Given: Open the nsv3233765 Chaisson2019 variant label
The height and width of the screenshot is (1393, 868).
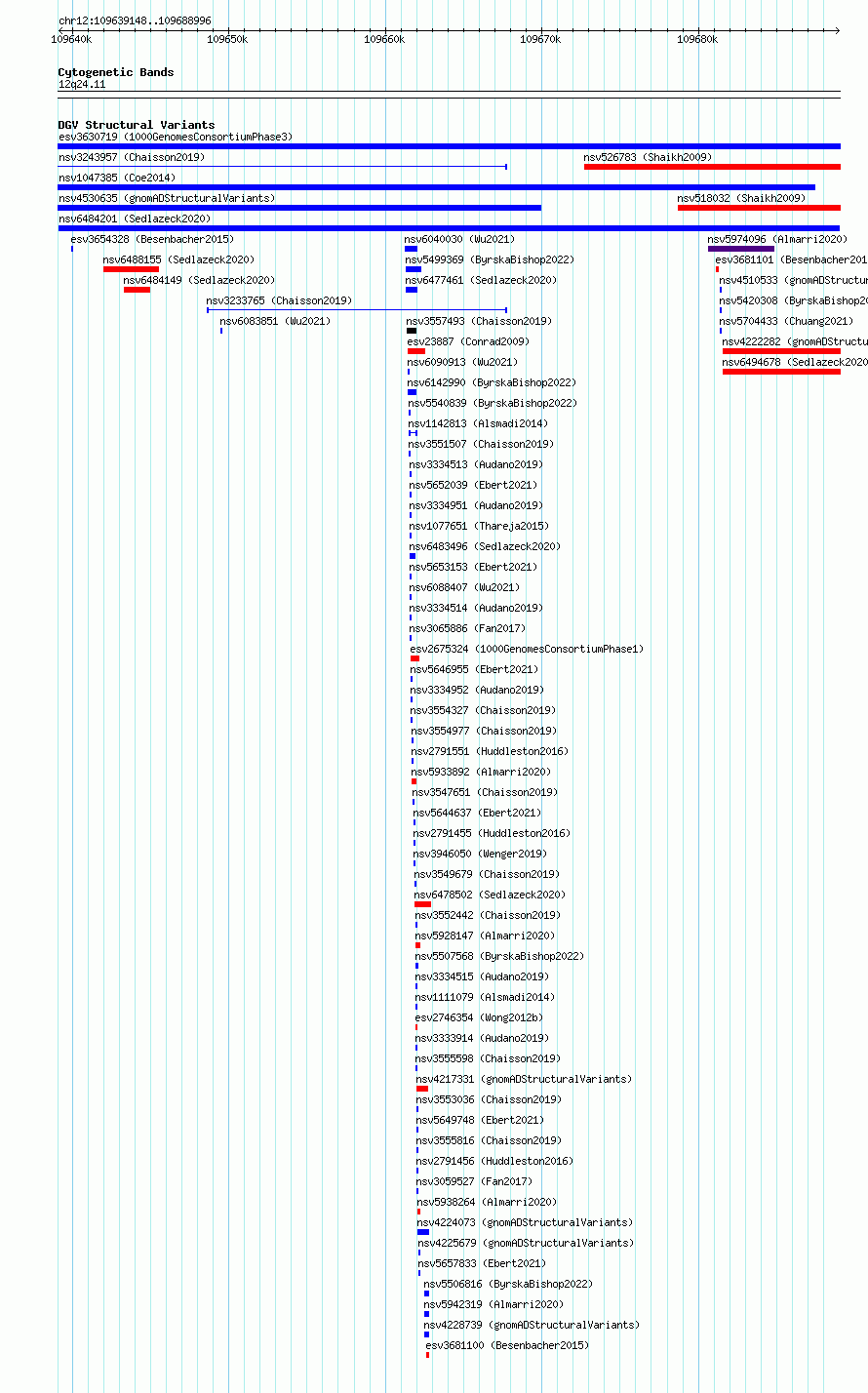Looking at the screenshot, I should coord(280,300).
